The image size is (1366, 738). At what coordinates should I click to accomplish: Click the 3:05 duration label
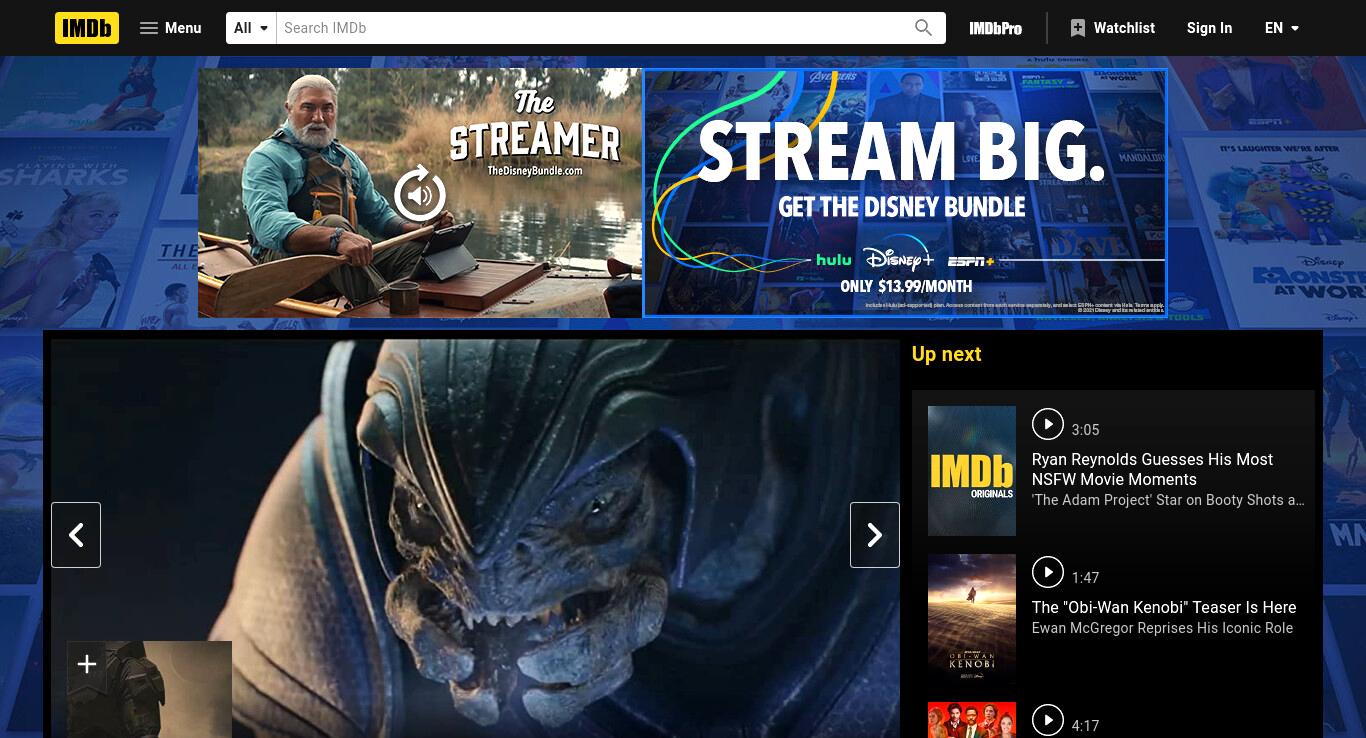1085,430
